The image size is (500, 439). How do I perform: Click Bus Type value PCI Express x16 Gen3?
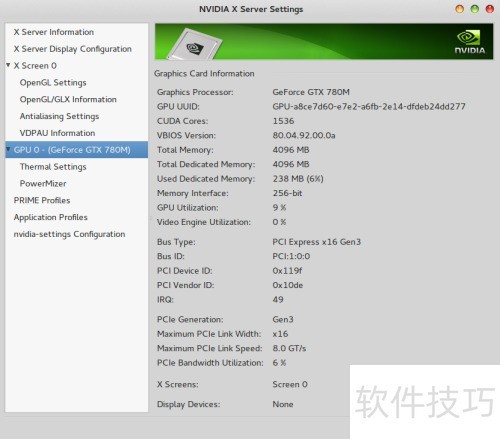point(317,242)
